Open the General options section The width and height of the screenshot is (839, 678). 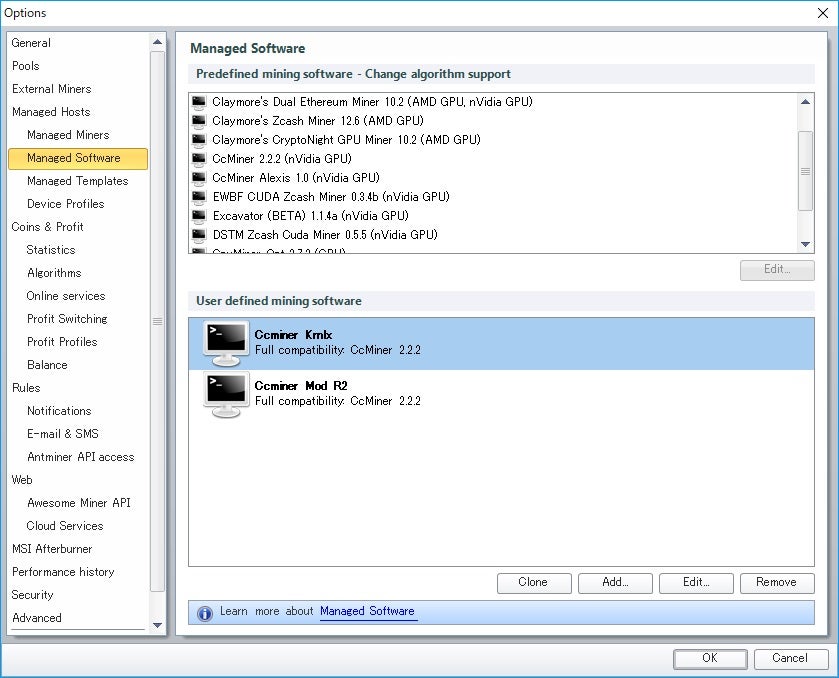point(31,43)
